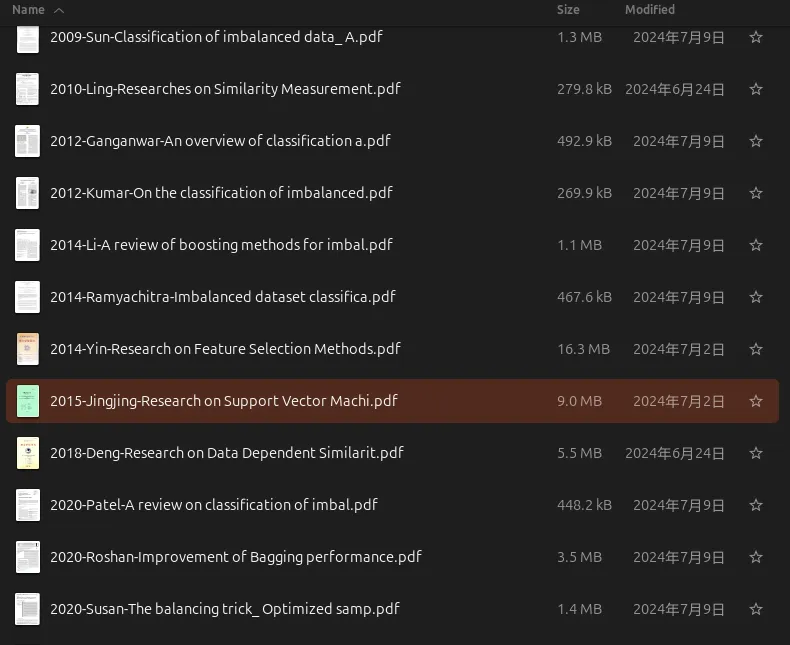
Task: Select 2014-Ramyachitra-Imbalanced dataset file name
Action: 222,297
